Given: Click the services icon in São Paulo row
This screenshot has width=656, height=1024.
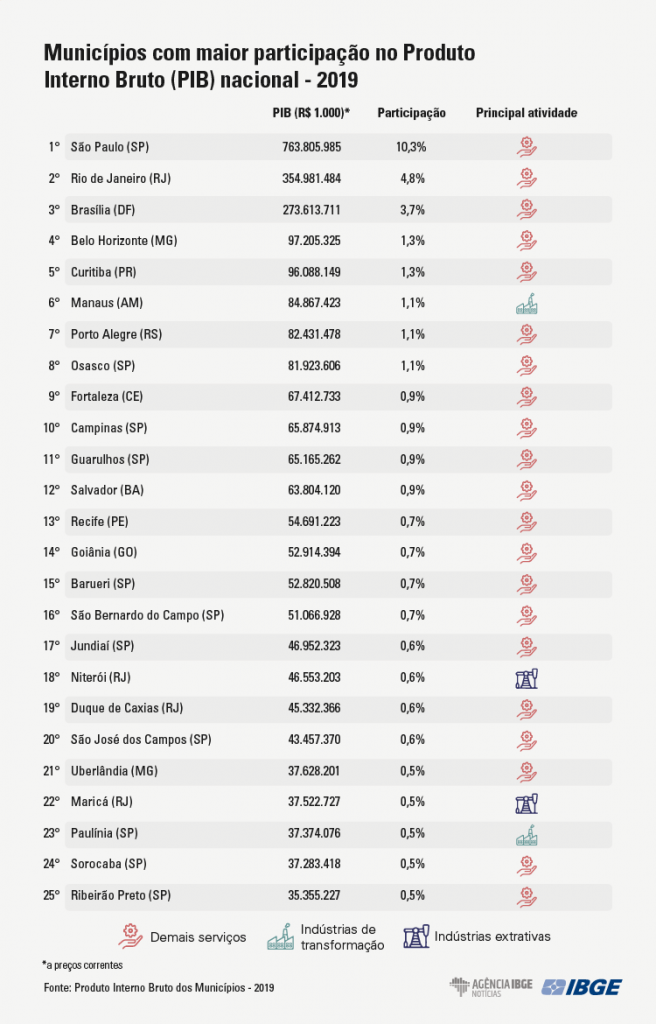Looking at the screenshot, I should [x=527, y=147].
